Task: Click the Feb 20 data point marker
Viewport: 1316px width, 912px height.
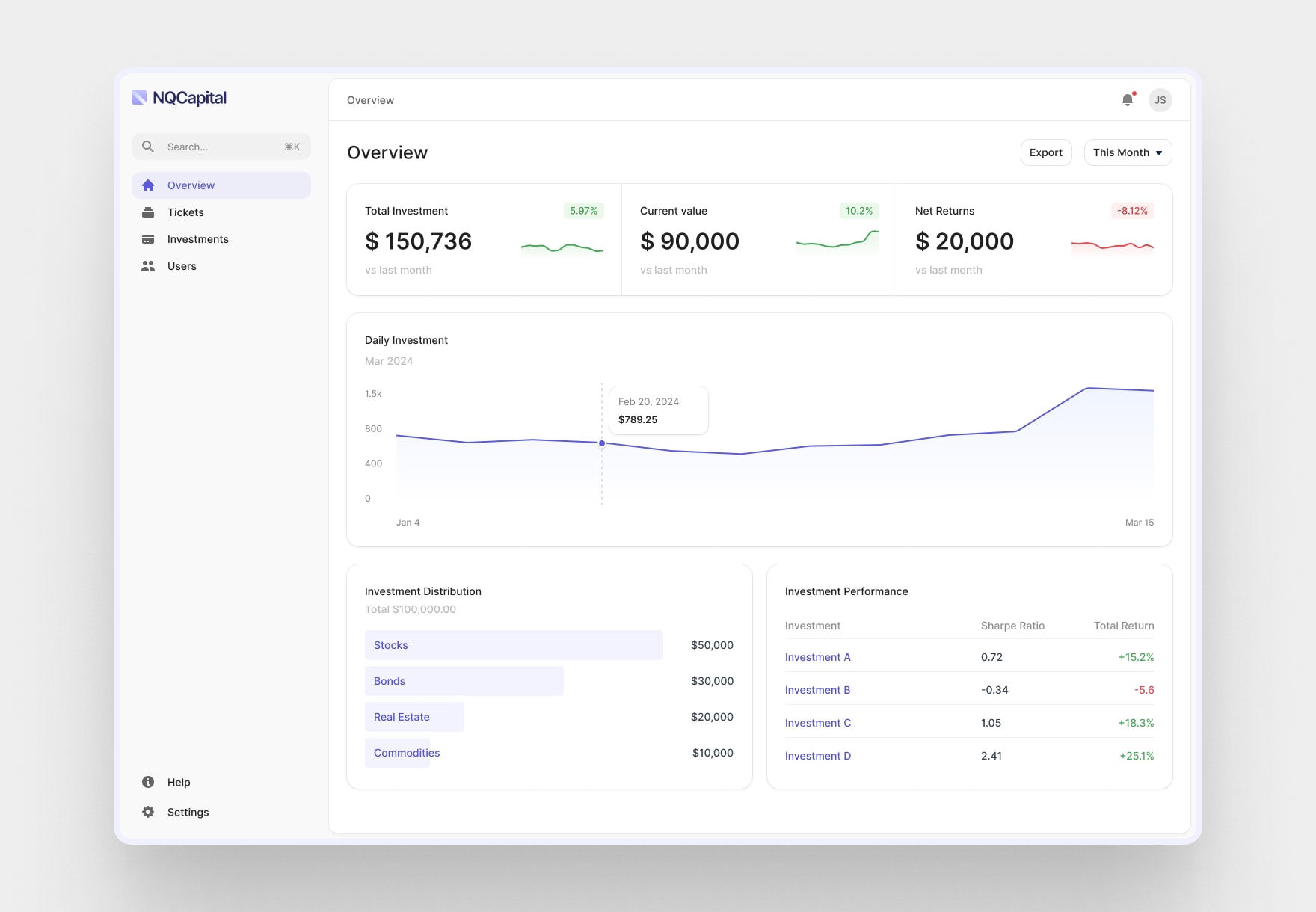Action: (x=602, y=443)
